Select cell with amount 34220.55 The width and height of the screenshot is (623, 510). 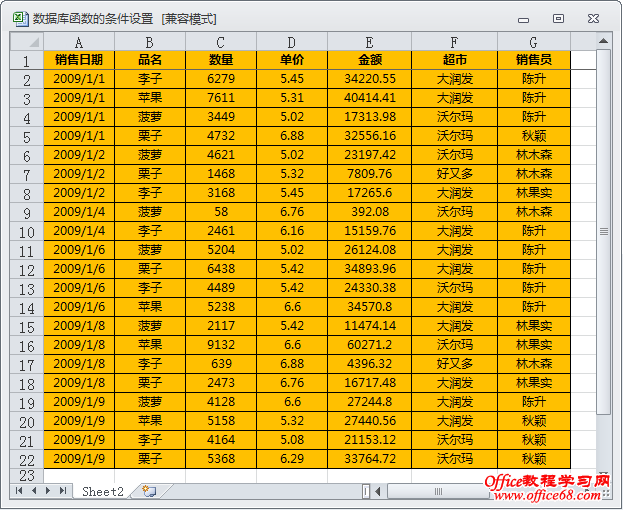pos(370,79)
